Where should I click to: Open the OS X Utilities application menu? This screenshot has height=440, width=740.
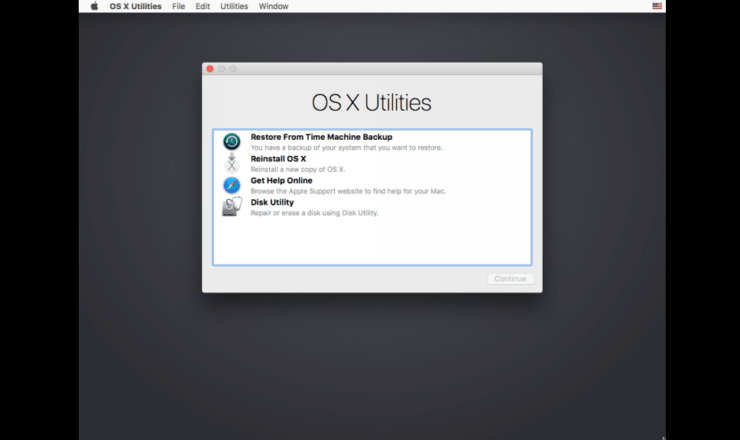135,6
